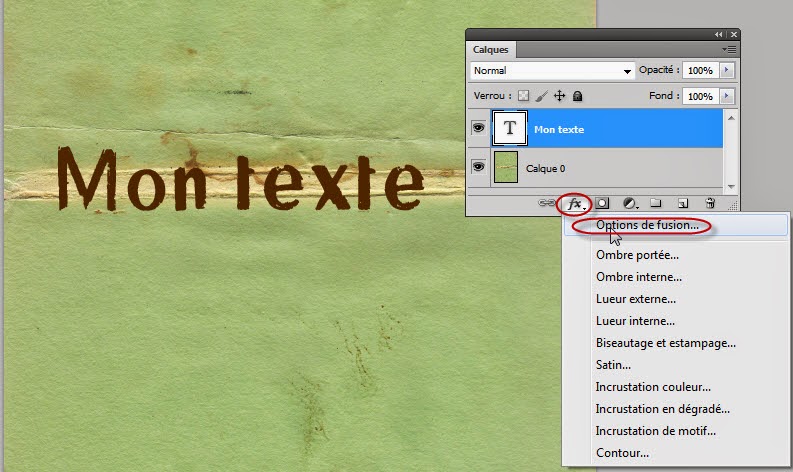The height and width of the screenshot is (472, 793).
Task: Collapse the panel with double arrows
Action: [719, 34]
